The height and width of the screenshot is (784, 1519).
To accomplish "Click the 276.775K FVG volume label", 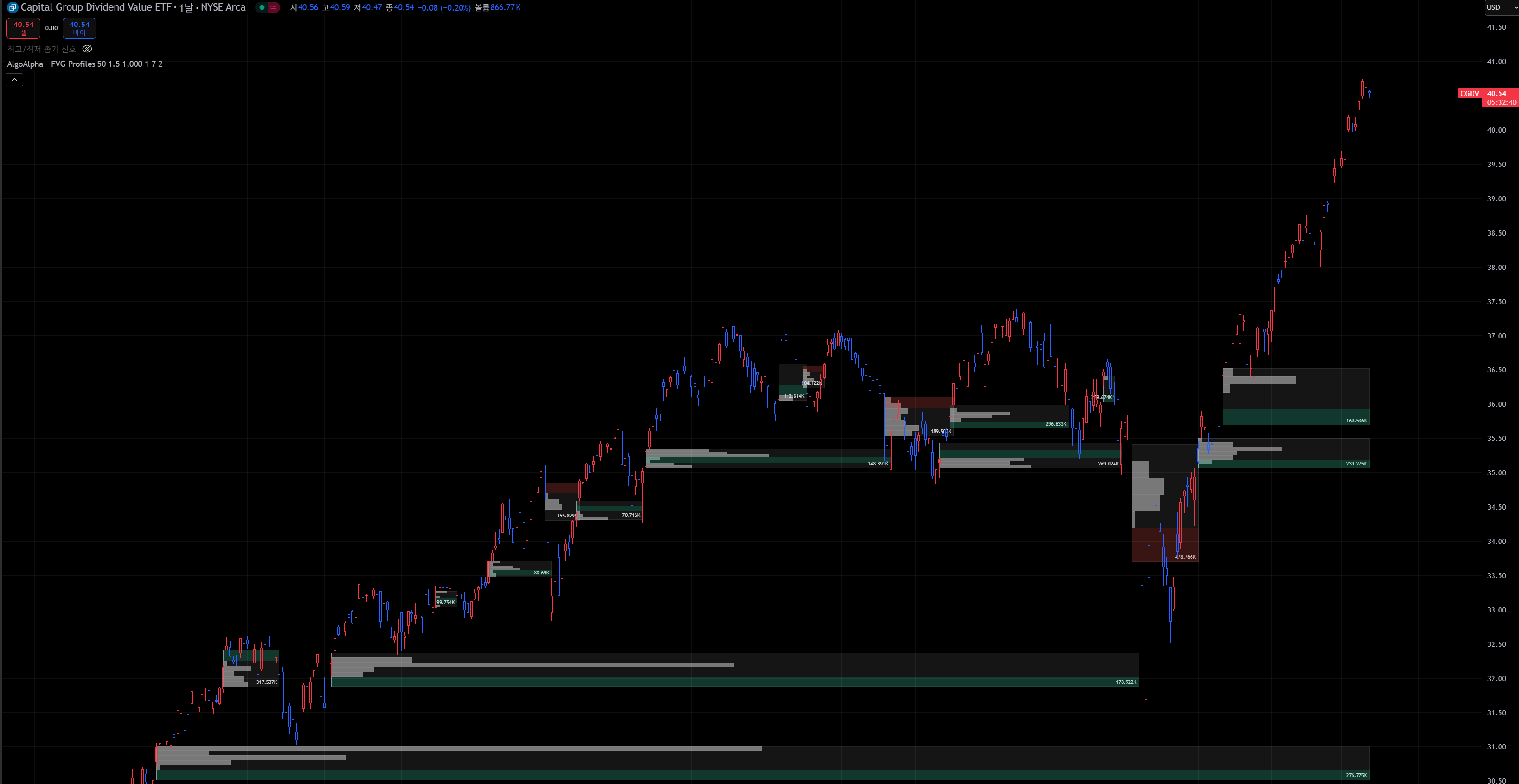I will 1356,775.
